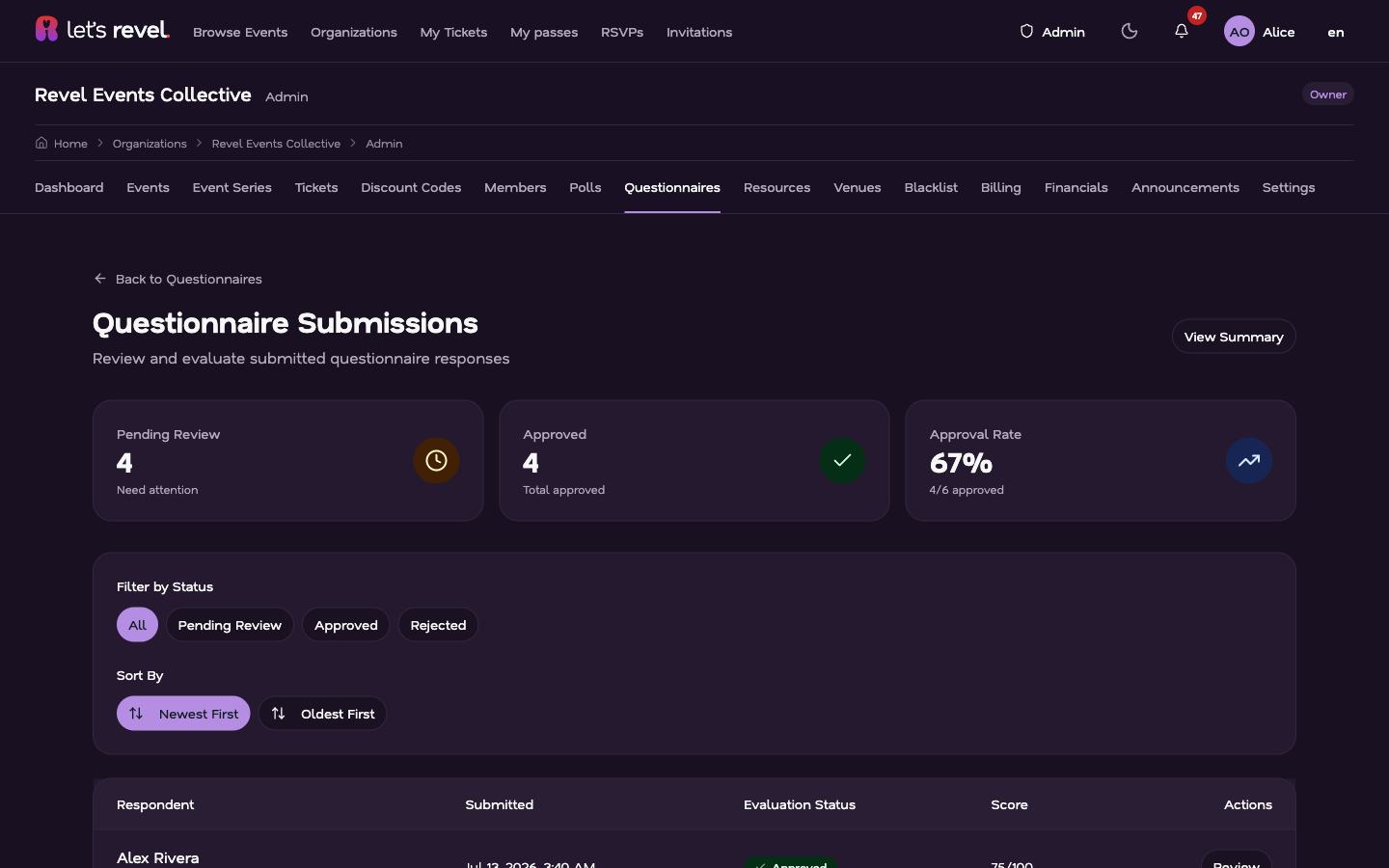Viewport: 1389px width, 868px height.
Task: Switch to the Settings tab
Action: point(1289,187)
